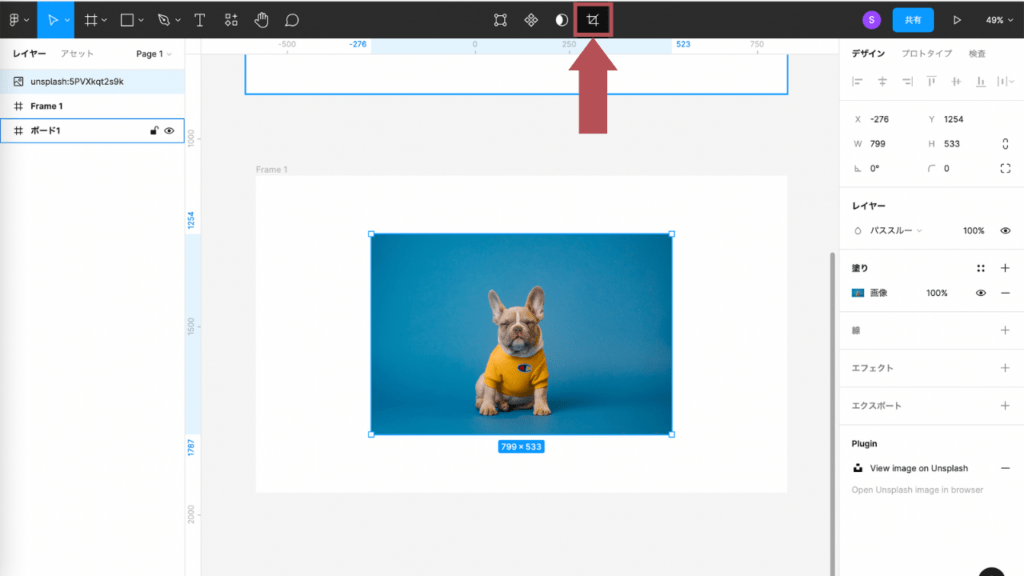Align selection to top

[932, 82]
